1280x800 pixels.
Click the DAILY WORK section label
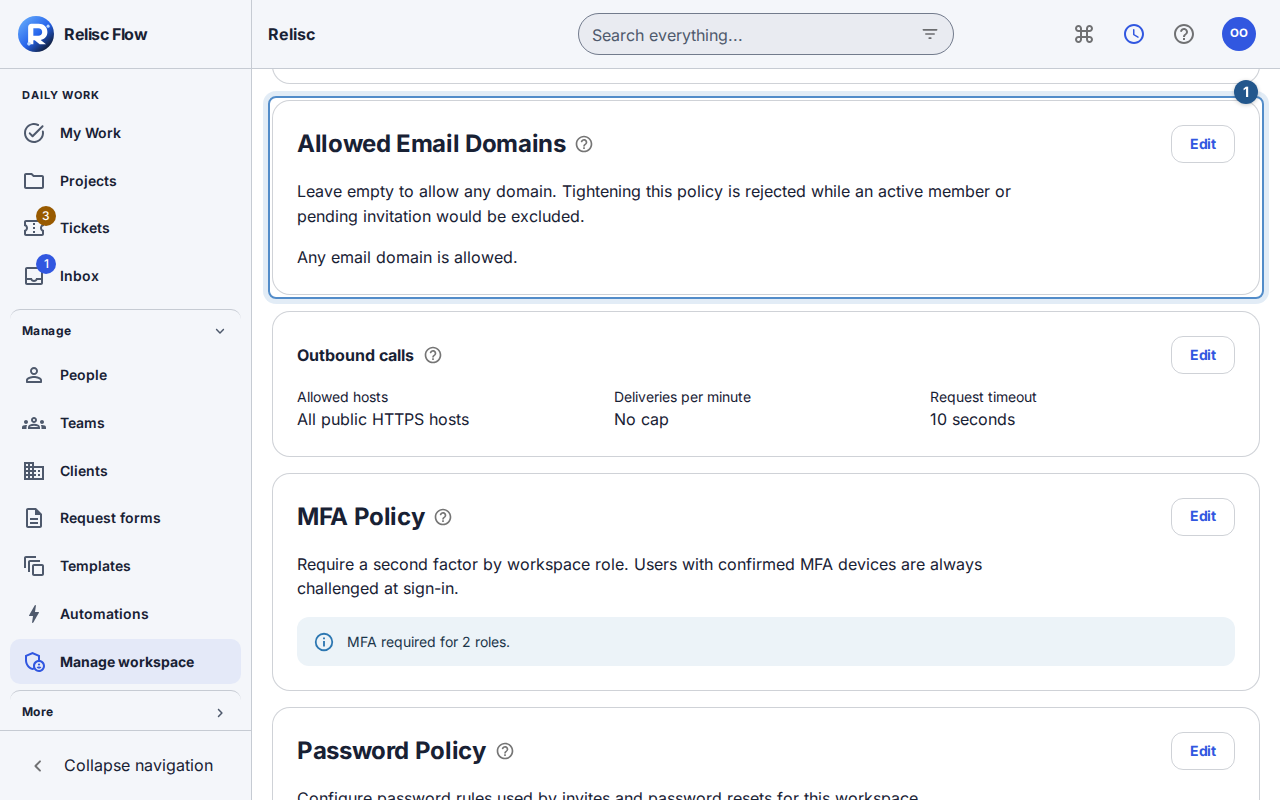pyautogui.click(x=61, y=95)
